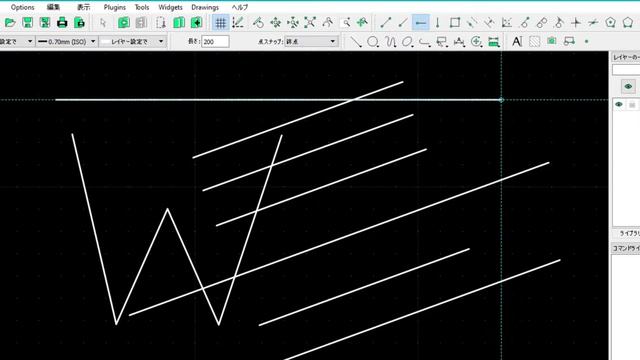Print the drawing

pyautogui.click(x=62, y=22)
